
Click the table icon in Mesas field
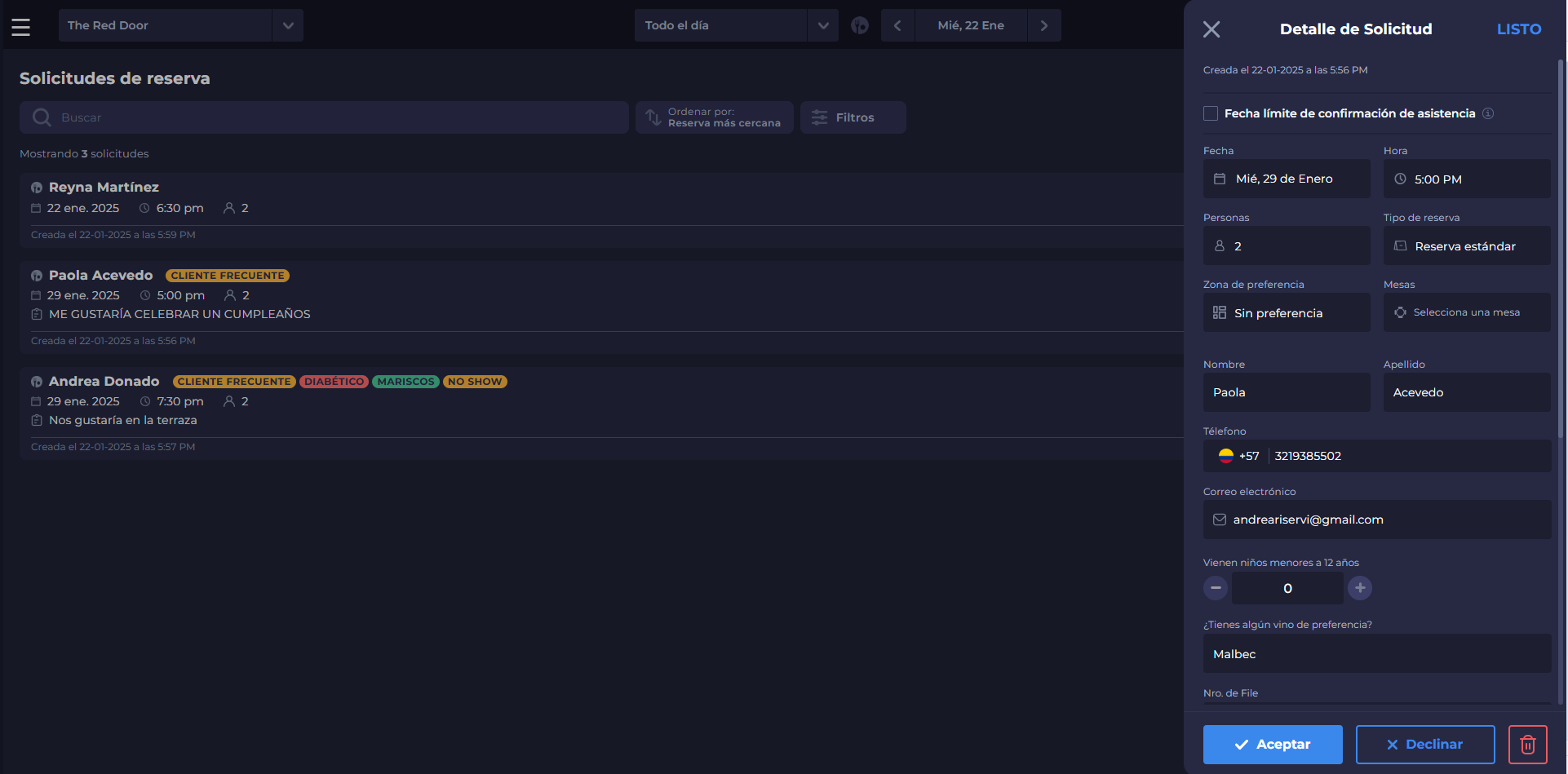[1400, 312]
